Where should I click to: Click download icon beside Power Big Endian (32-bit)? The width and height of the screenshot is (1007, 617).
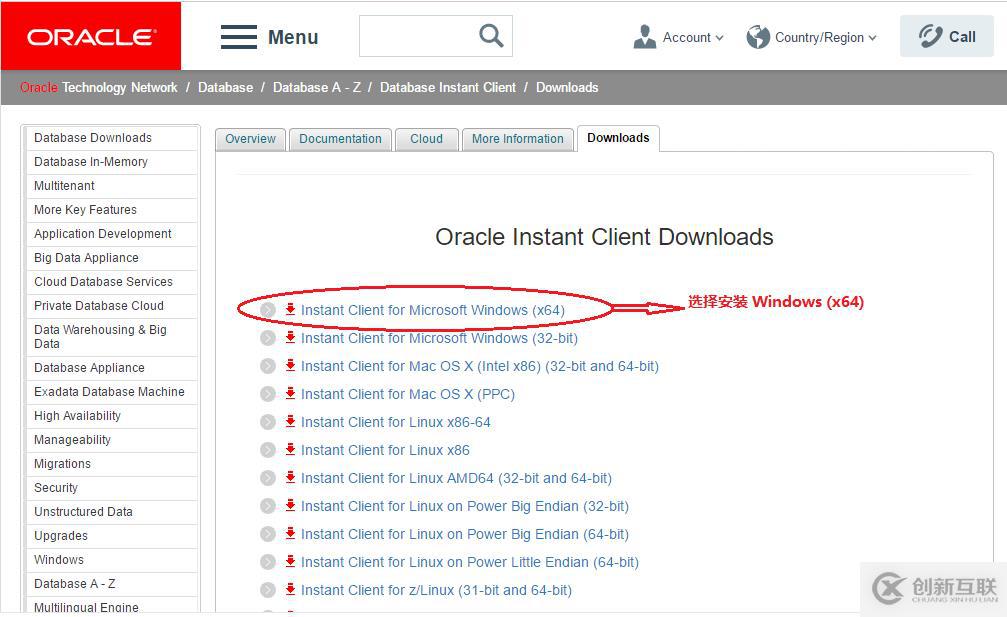click(x=290, y=506)
